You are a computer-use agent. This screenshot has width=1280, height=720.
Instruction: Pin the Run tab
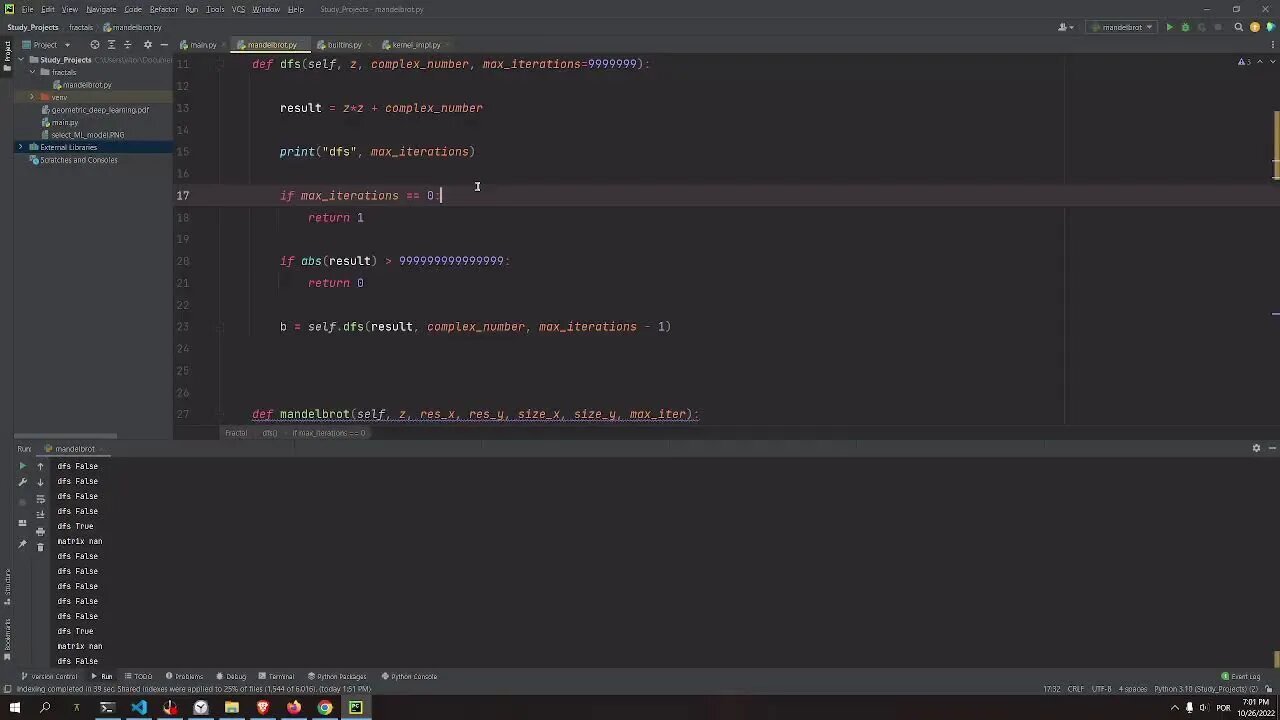23,544
